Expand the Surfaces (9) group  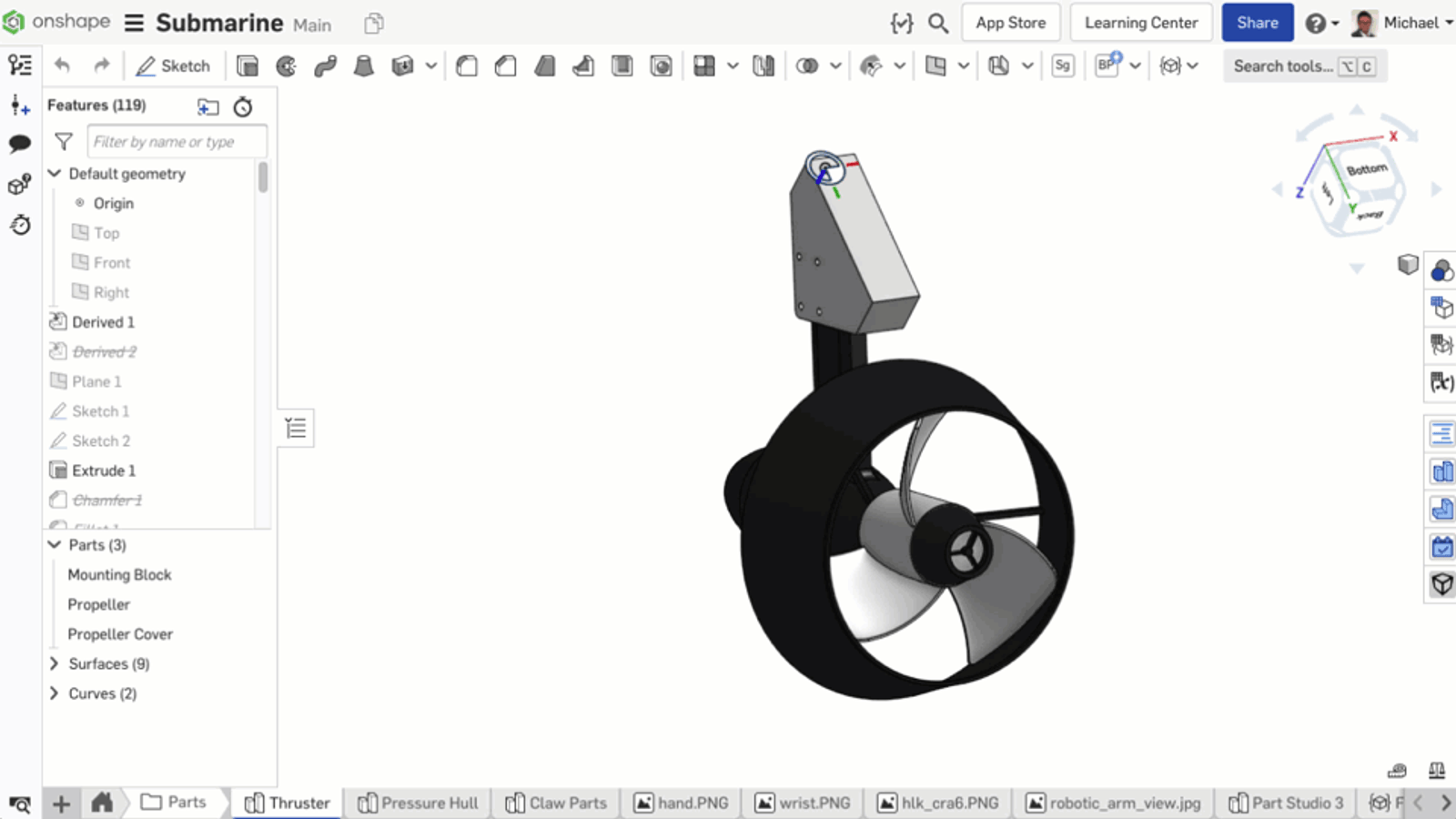[55, 663]
